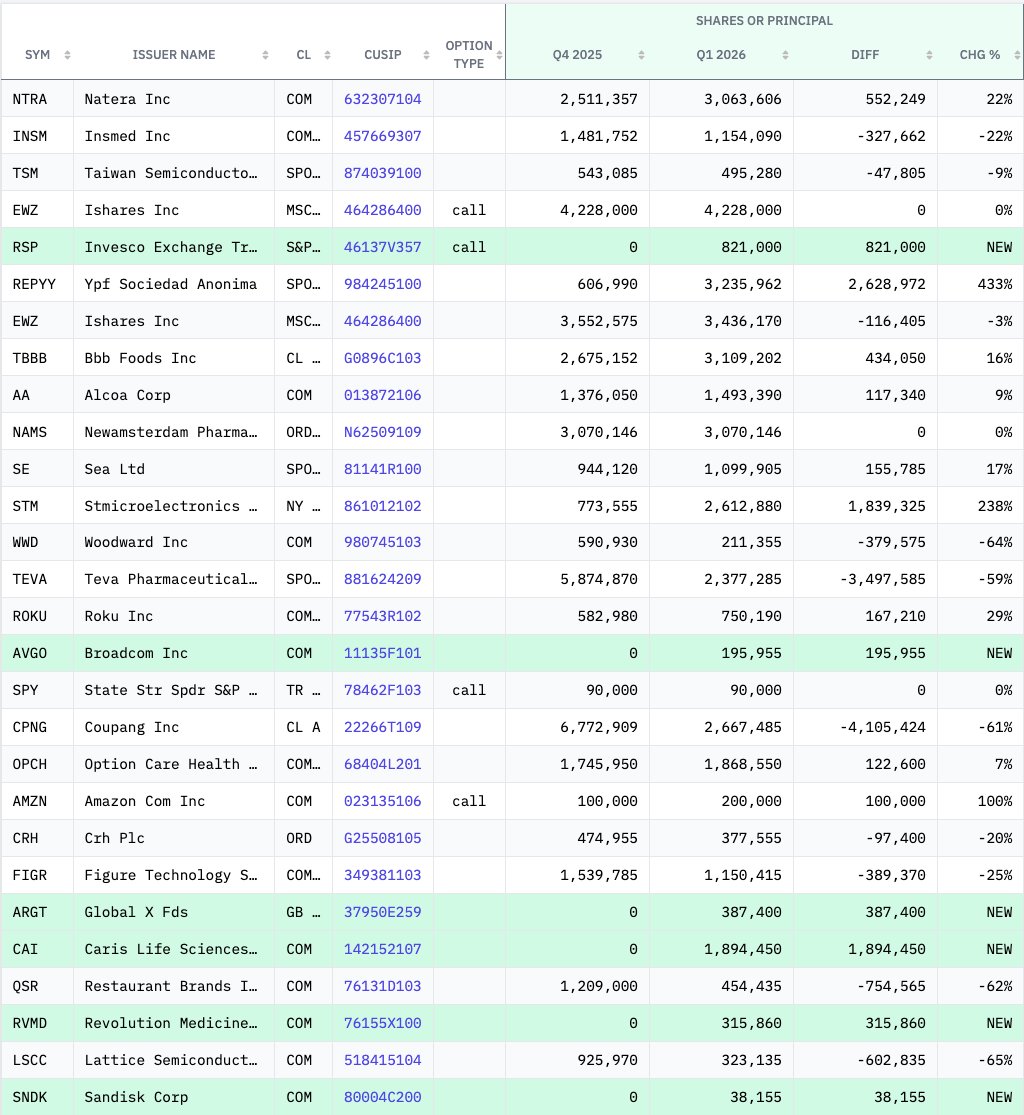Image resolution: width=1024 pixels, height=1115 pixels.
Task: Open Revolution Medicine CUSIP 76155X100
Action: pos(383,1023)
